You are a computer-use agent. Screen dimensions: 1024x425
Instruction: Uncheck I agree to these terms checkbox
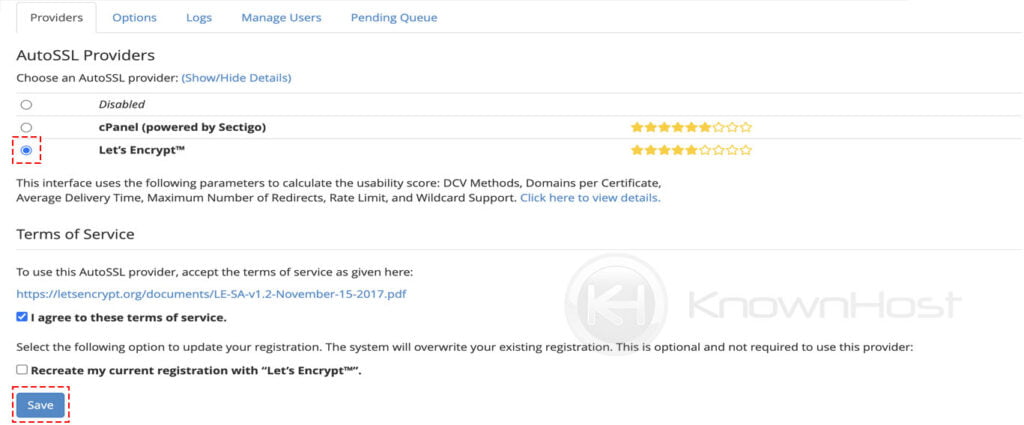coord(22,317)
